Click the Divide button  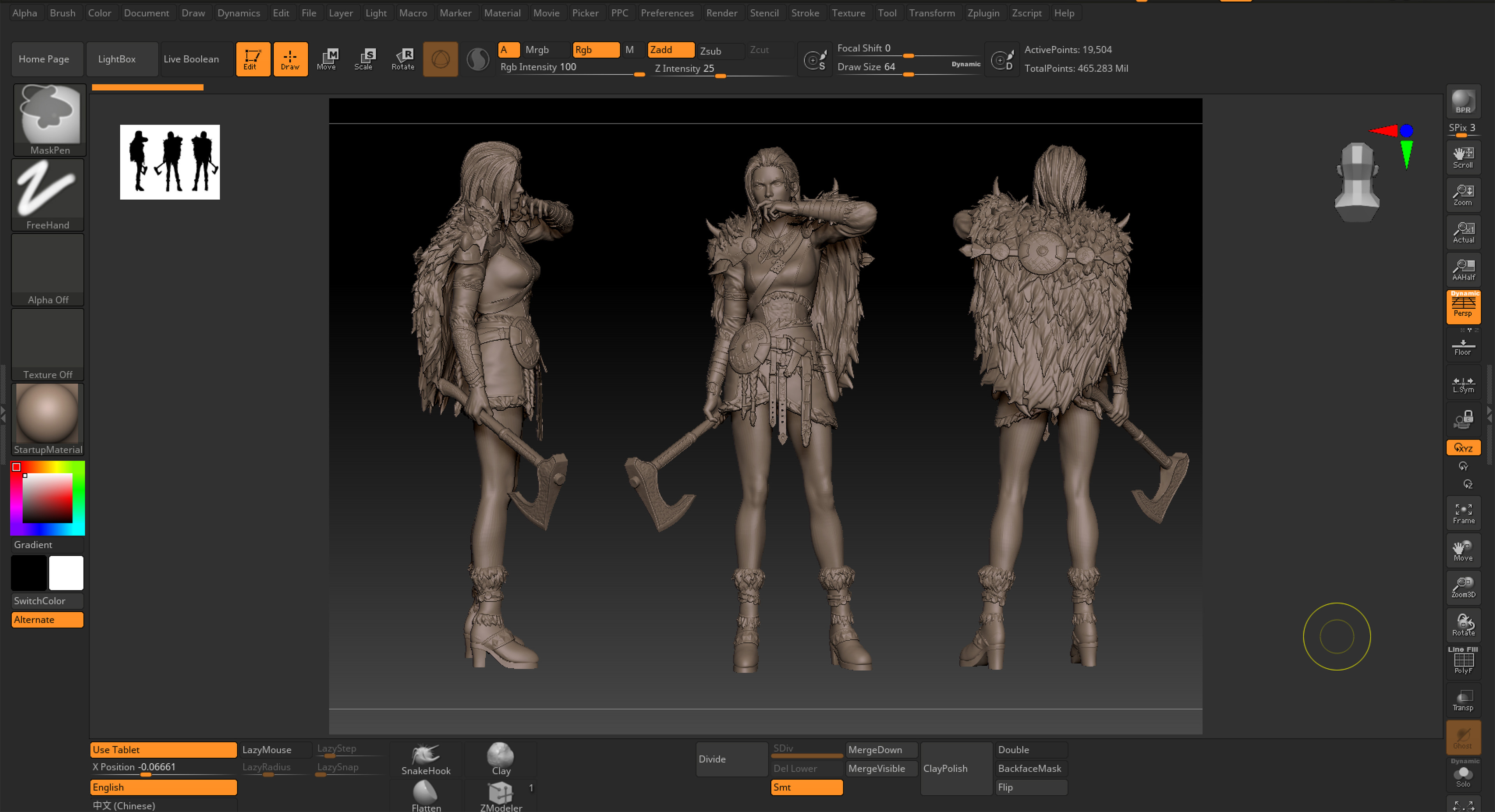coord(732,759)
